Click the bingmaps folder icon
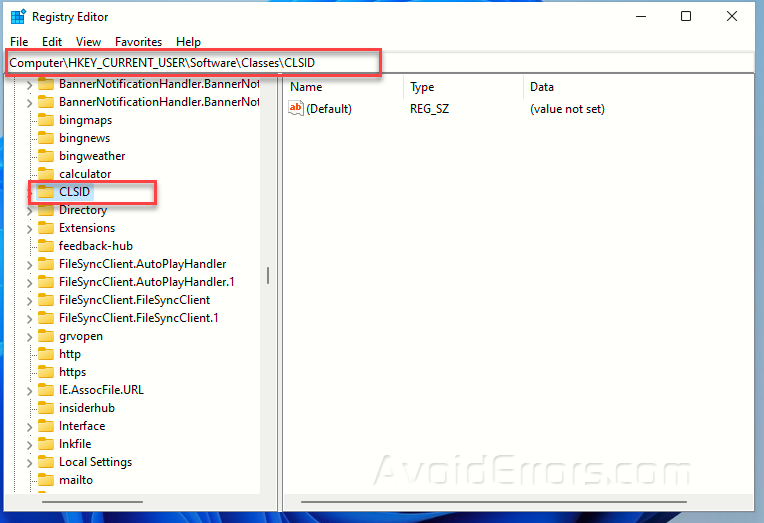Image resolution: width=764 pixels, height=523 pixels. pos(46,120)
